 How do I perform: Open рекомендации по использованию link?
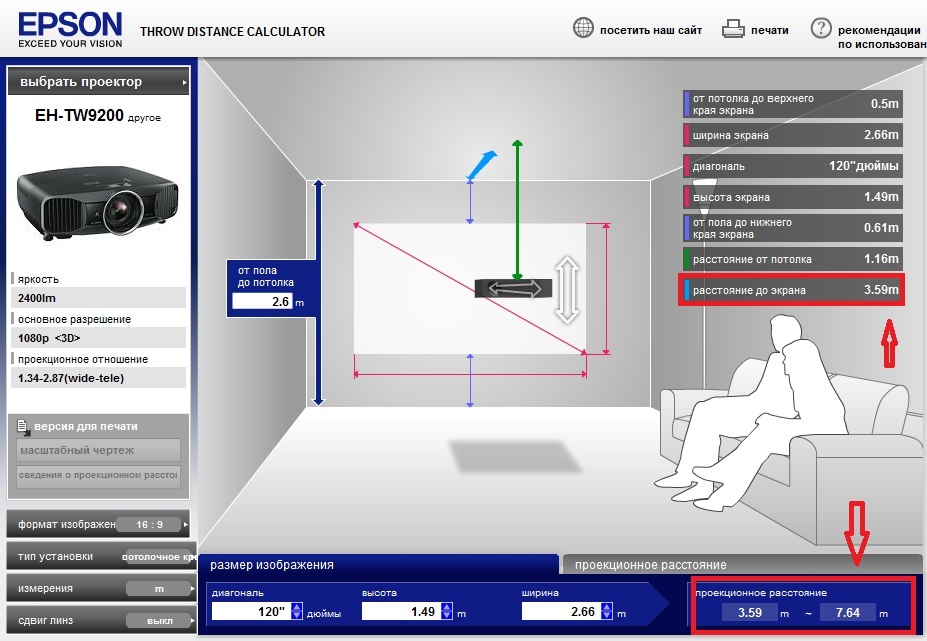click(882, 37)
